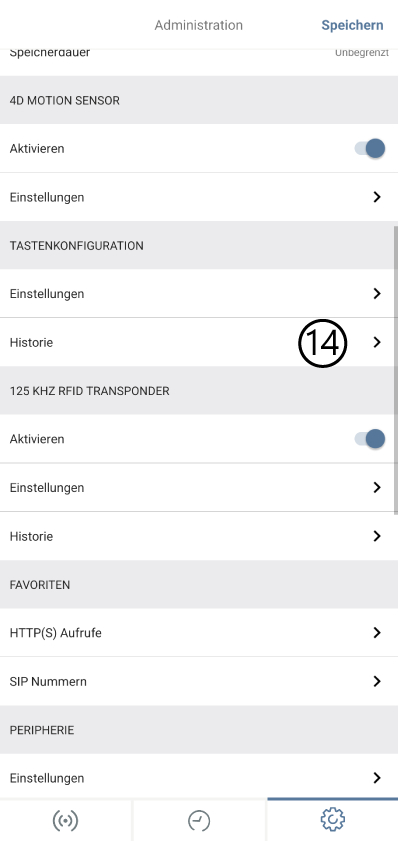Click the chevron next to SIP Nummern
Screen dimensions: 399x841
tap(377, 681)
